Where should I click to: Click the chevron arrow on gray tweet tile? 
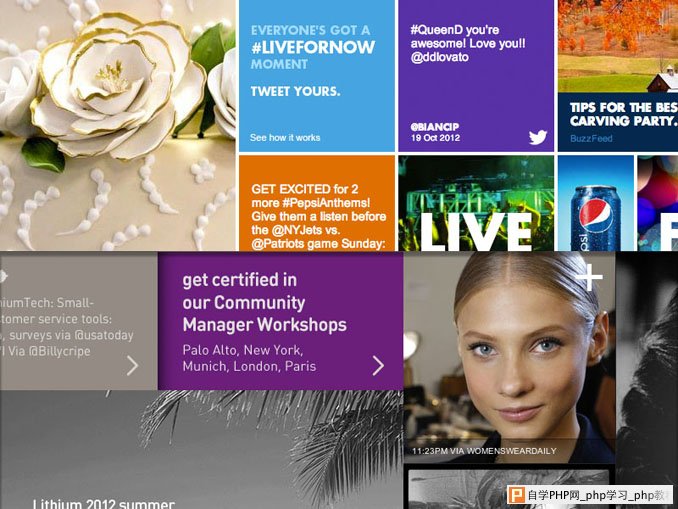[133, 366]
